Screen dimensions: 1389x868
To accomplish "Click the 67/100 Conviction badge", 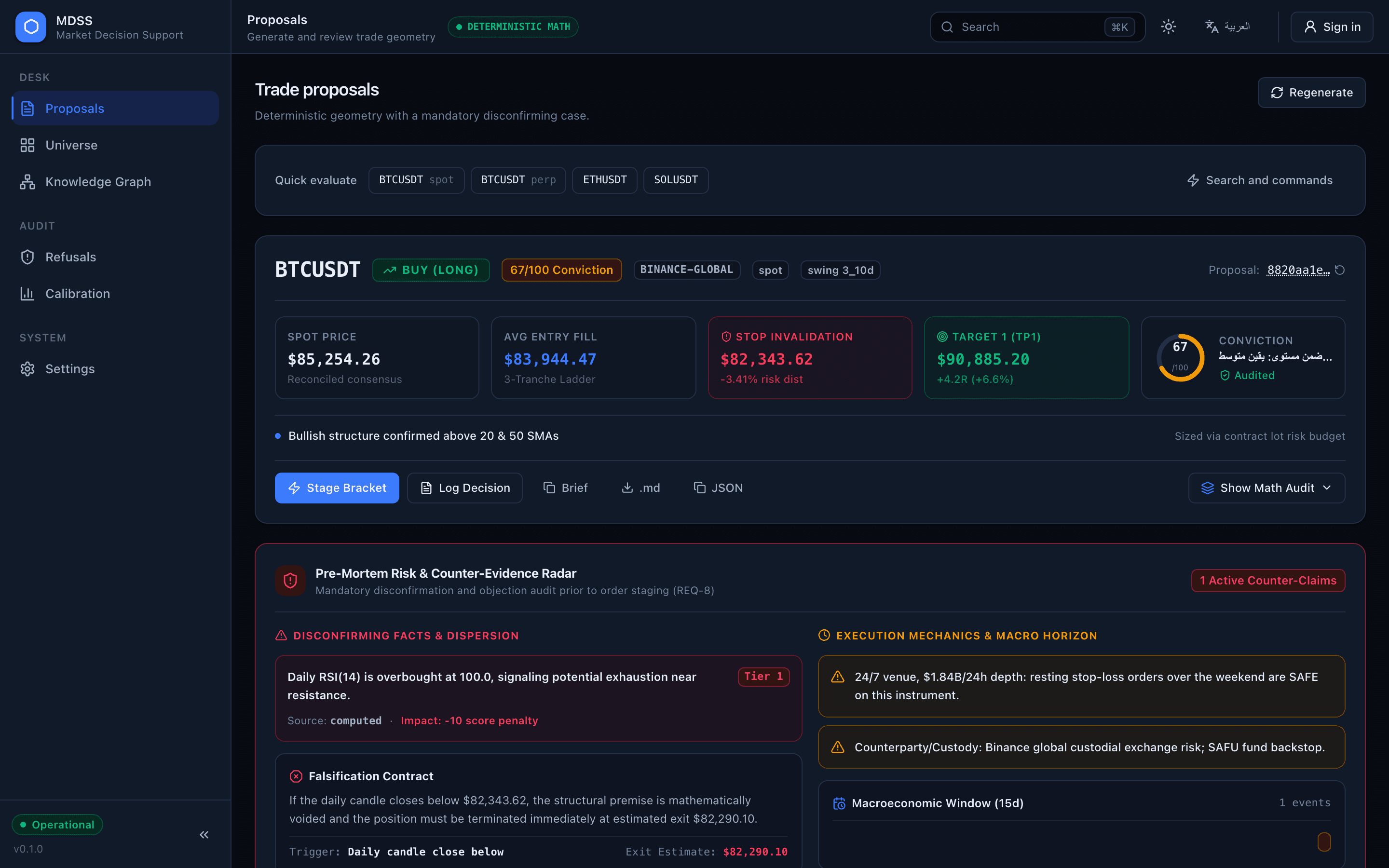I will tap(561, 270).
